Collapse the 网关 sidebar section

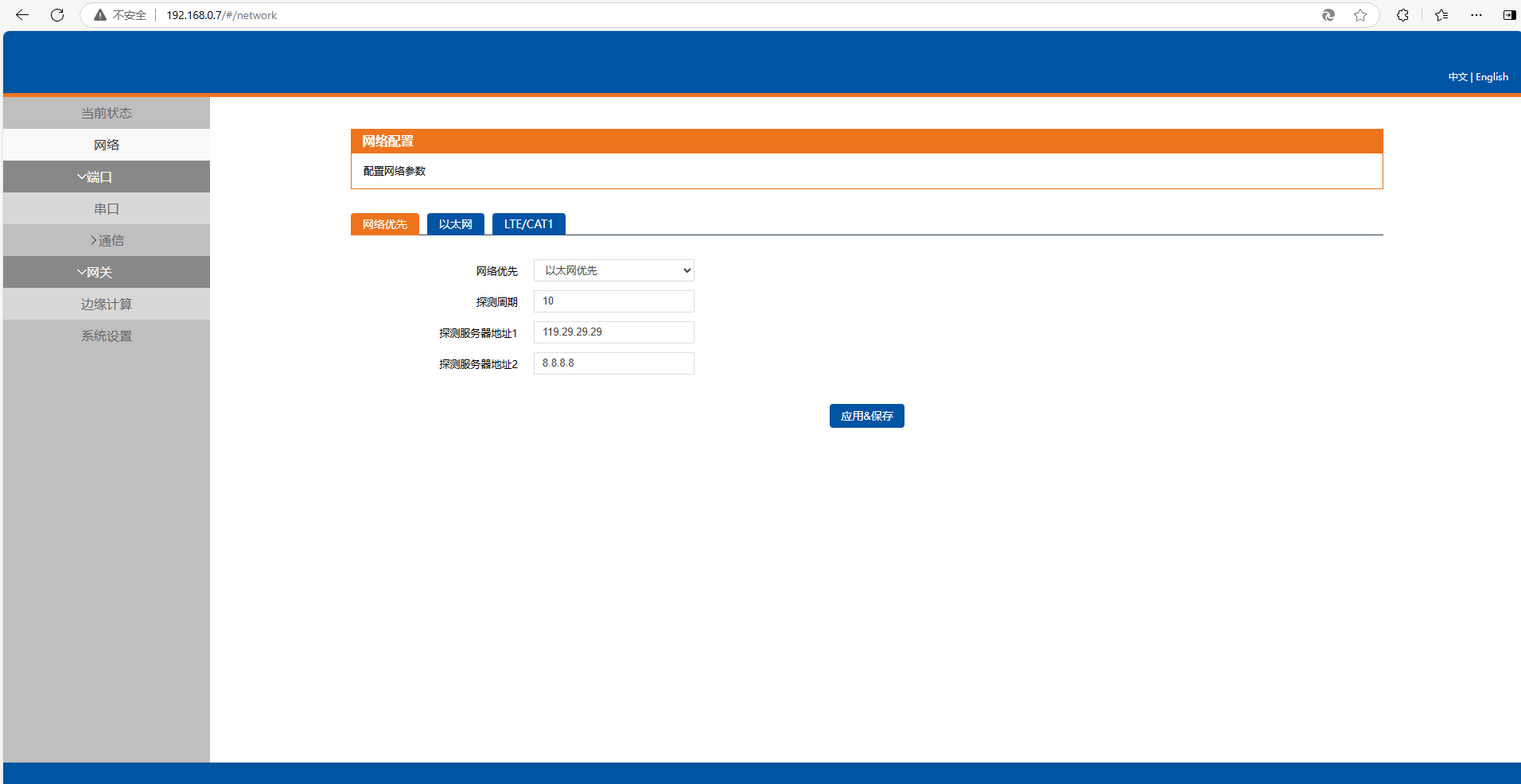(107, 272)
